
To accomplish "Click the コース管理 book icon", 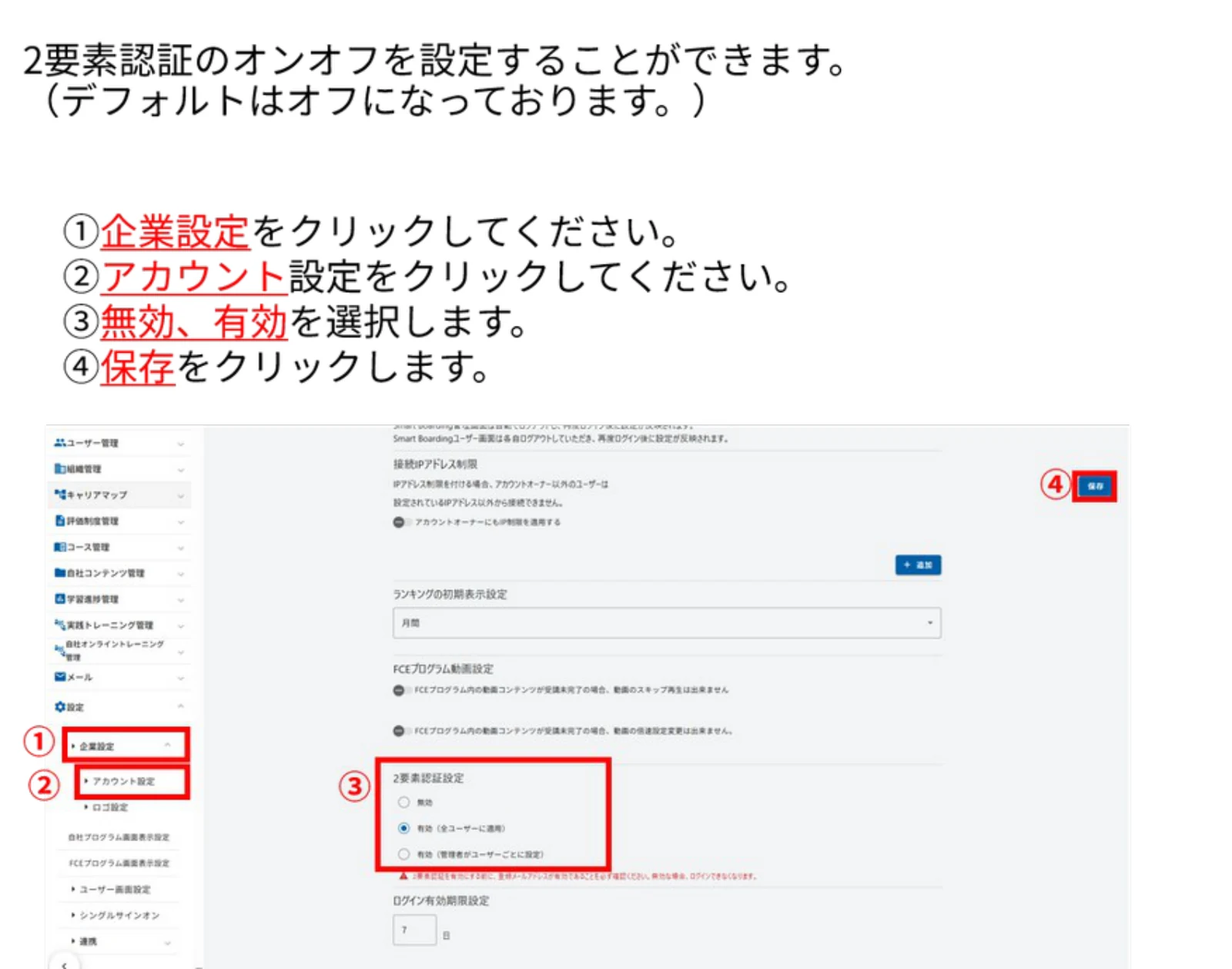I will coord(60,547).
